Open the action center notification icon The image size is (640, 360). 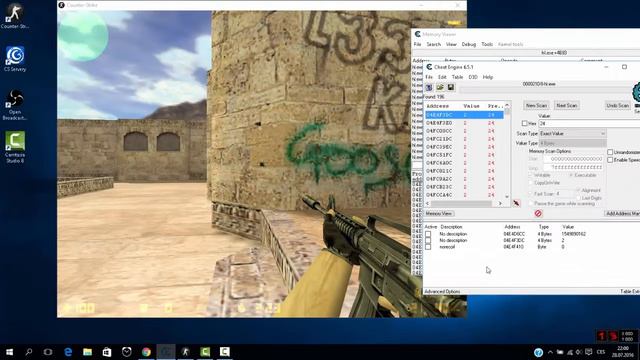point(589,352)
